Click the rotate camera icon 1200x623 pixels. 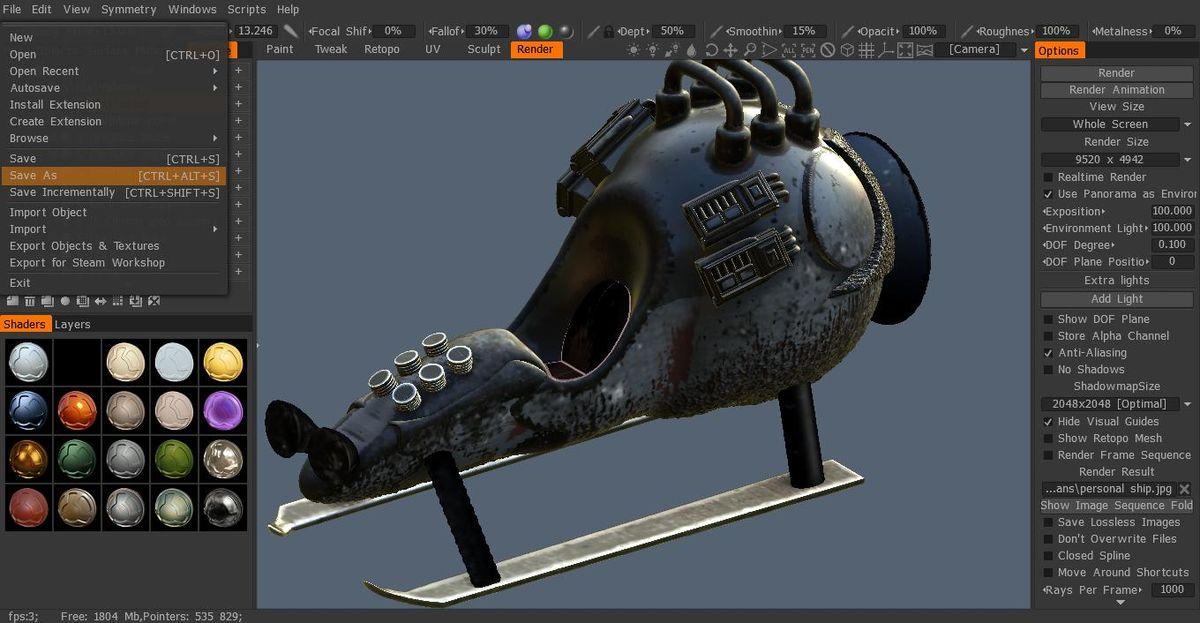click(712, 50)
